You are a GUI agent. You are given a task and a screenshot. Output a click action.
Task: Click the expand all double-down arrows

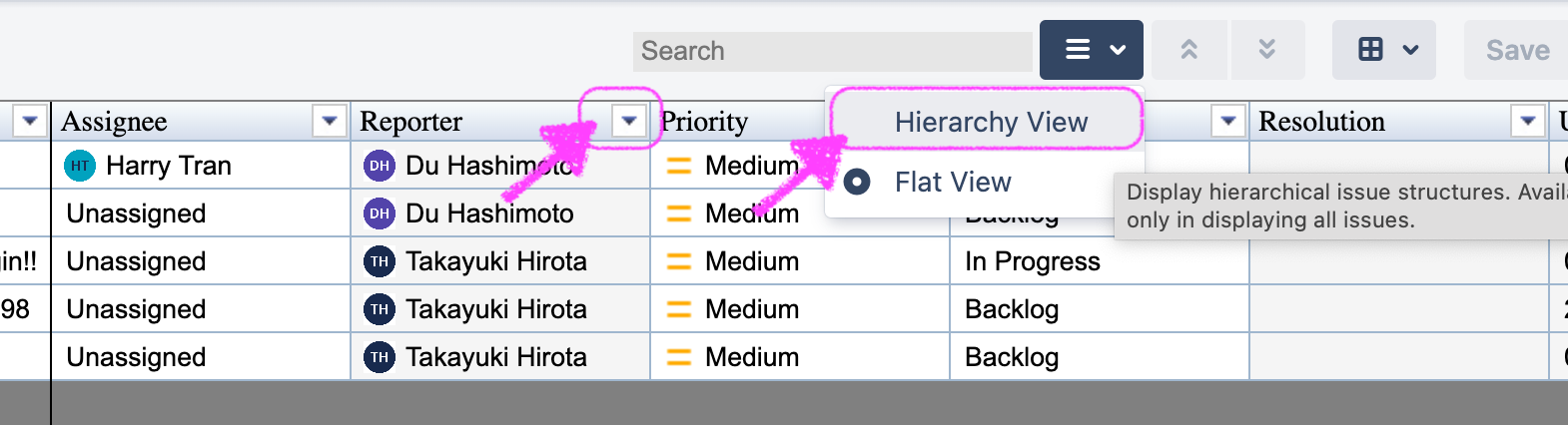tap(1266, 50)
